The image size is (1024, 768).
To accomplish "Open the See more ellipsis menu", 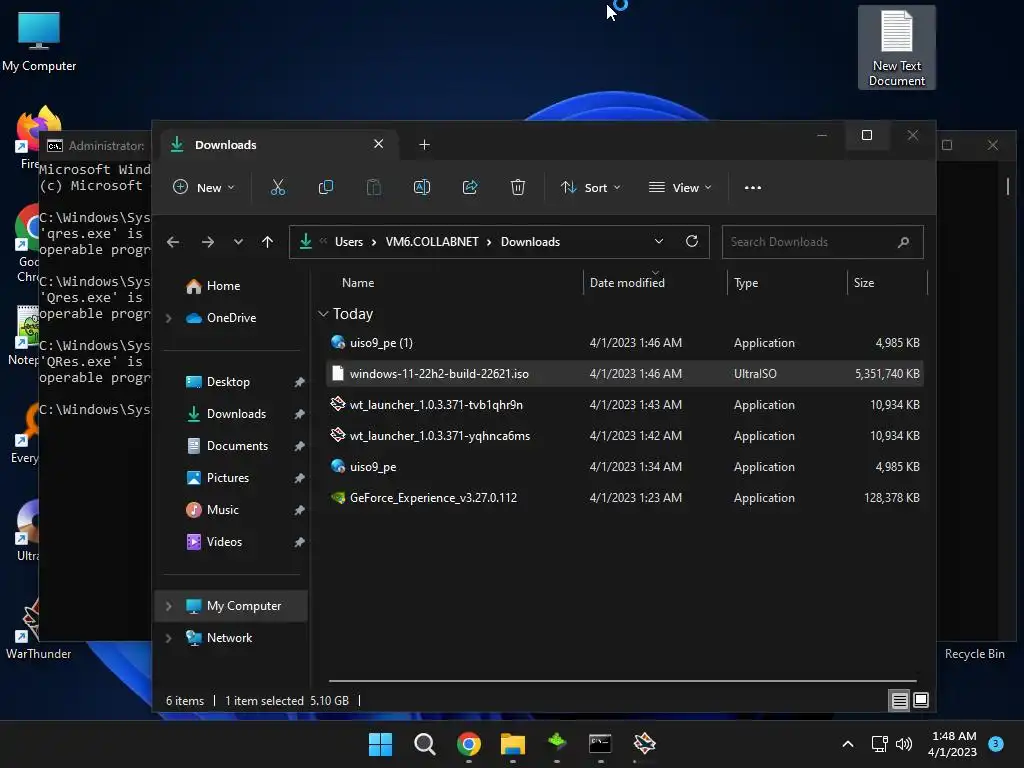I will [x=752, y=187].
